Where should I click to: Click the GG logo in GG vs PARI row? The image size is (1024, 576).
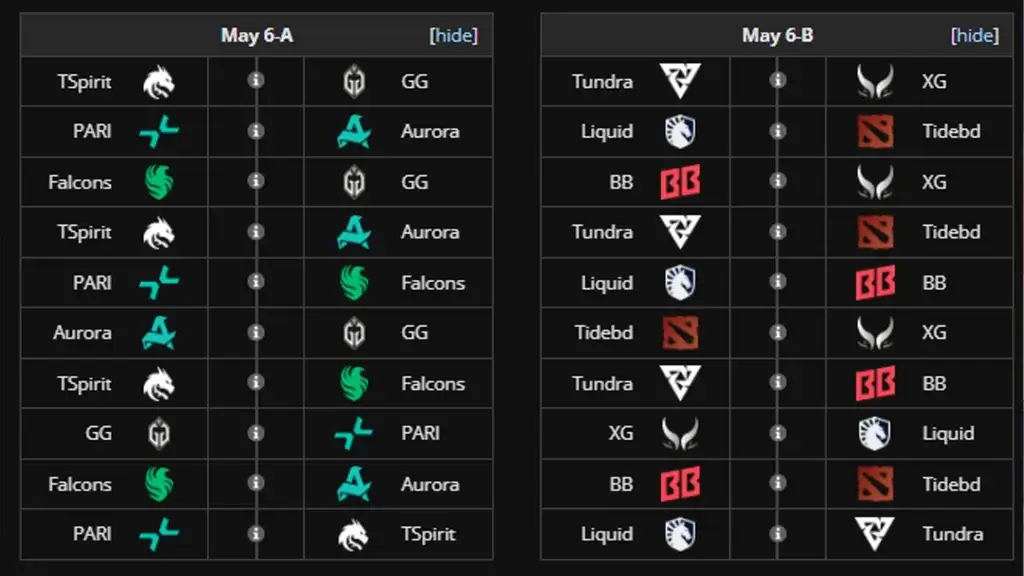(x=159, y=434)
